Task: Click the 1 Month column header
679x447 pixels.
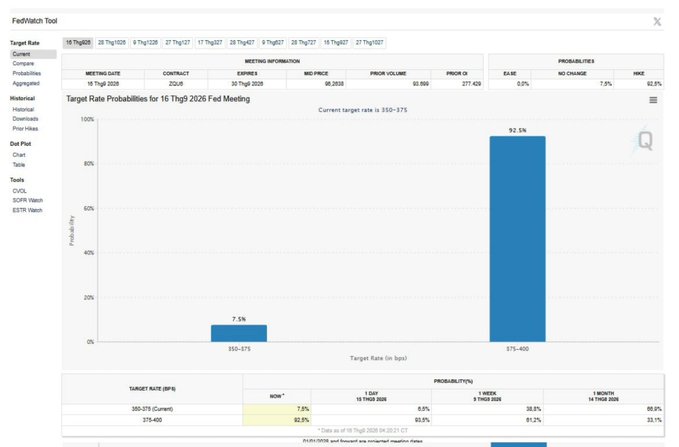Action: [603, 396]
